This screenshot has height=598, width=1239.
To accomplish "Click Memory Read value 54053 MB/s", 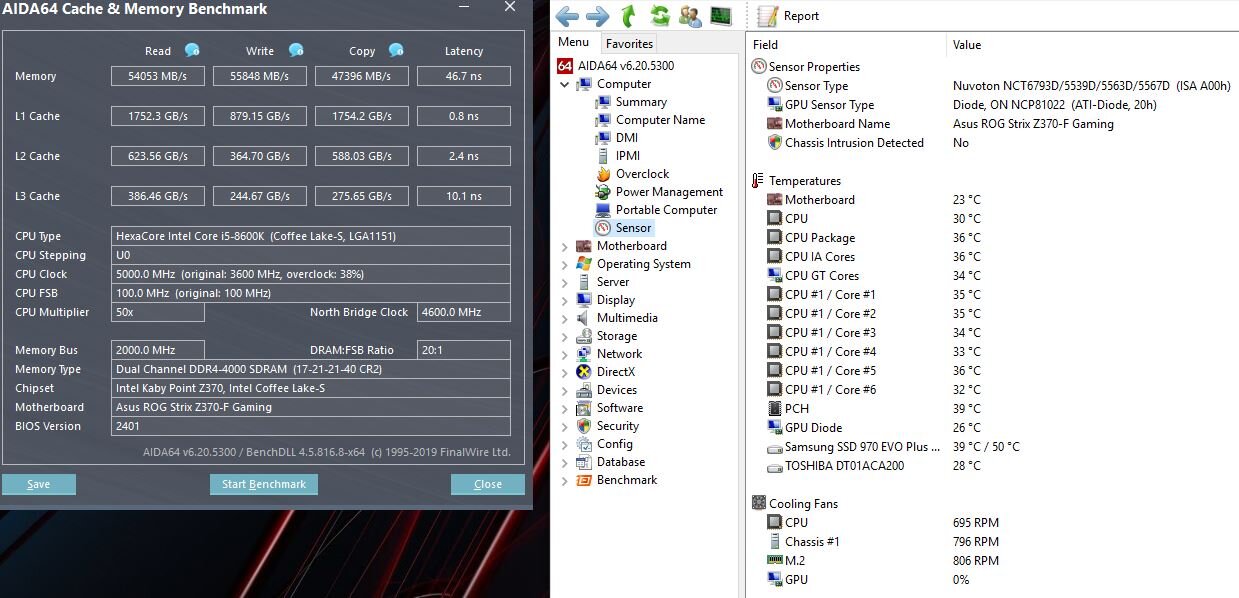I will click(158, 76).
